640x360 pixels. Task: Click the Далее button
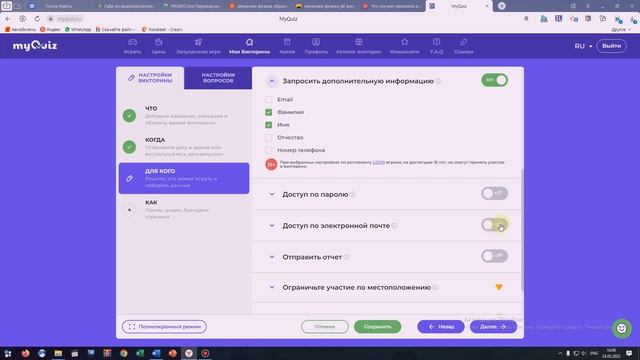click(x=493, y=327)
